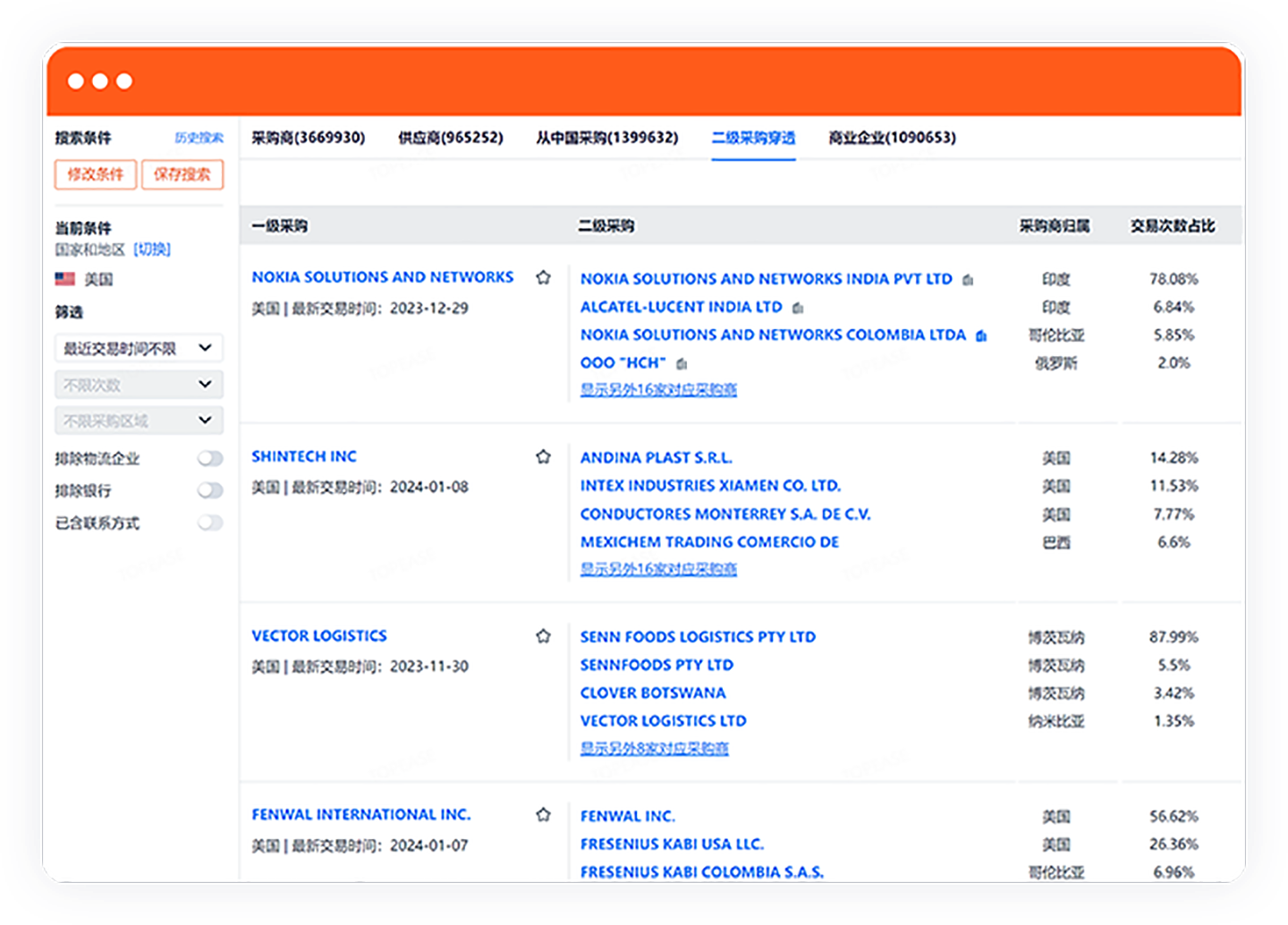Switch to 供应商(965252) tab

point(450,138)
